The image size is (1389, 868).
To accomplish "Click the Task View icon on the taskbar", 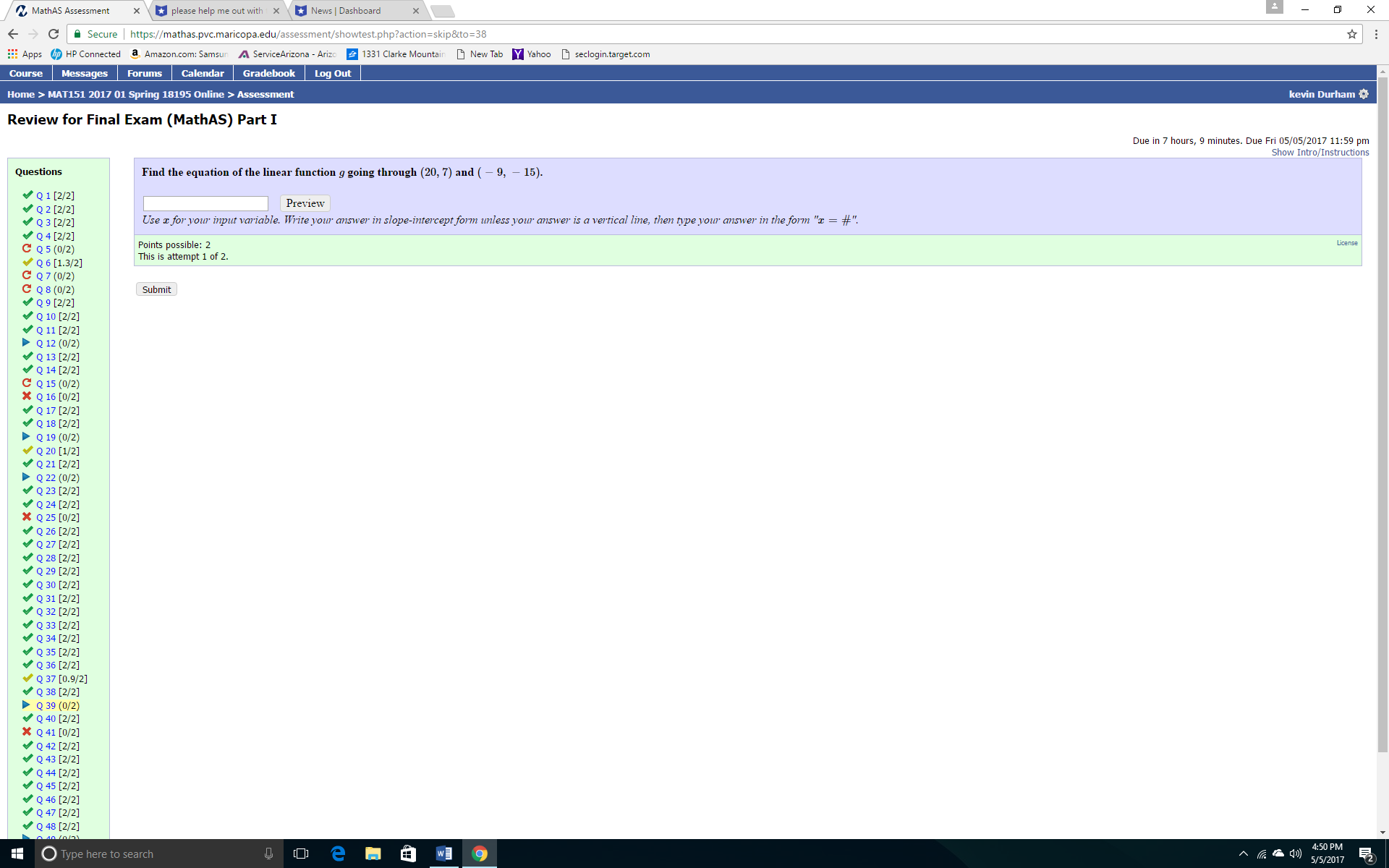I will [301, 854].
